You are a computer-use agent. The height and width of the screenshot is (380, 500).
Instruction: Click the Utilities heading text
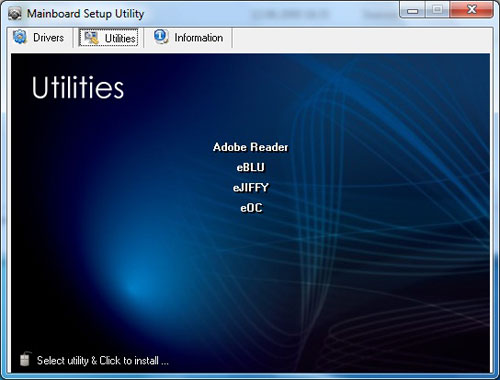click(78, 87)
